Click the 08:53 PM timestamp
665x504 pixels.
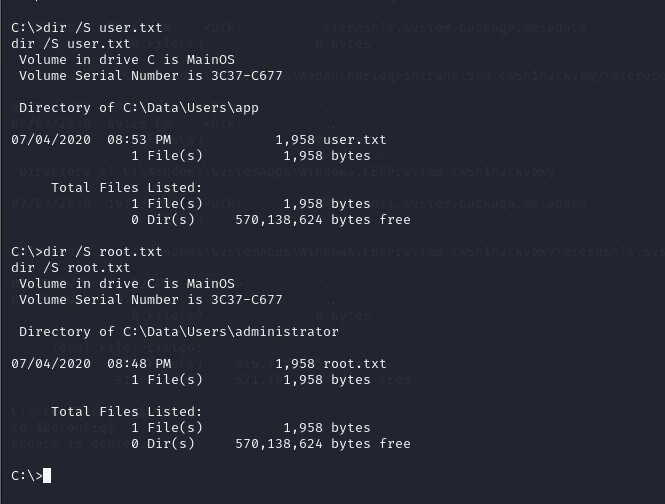(x=139, y=140)
